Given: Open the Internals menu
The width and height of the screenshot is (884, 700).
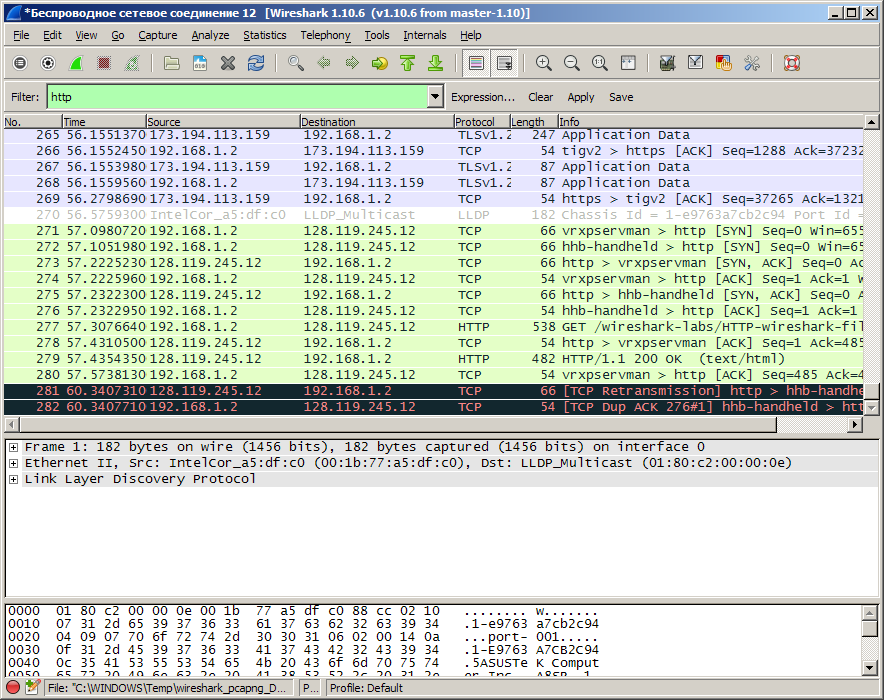Looking at the screenshot, I should click(x=425, y=36).
